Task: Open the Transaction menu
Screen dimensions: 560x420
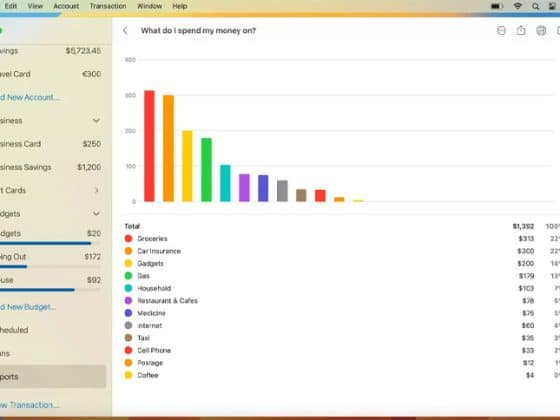Action: click(108, 6)
